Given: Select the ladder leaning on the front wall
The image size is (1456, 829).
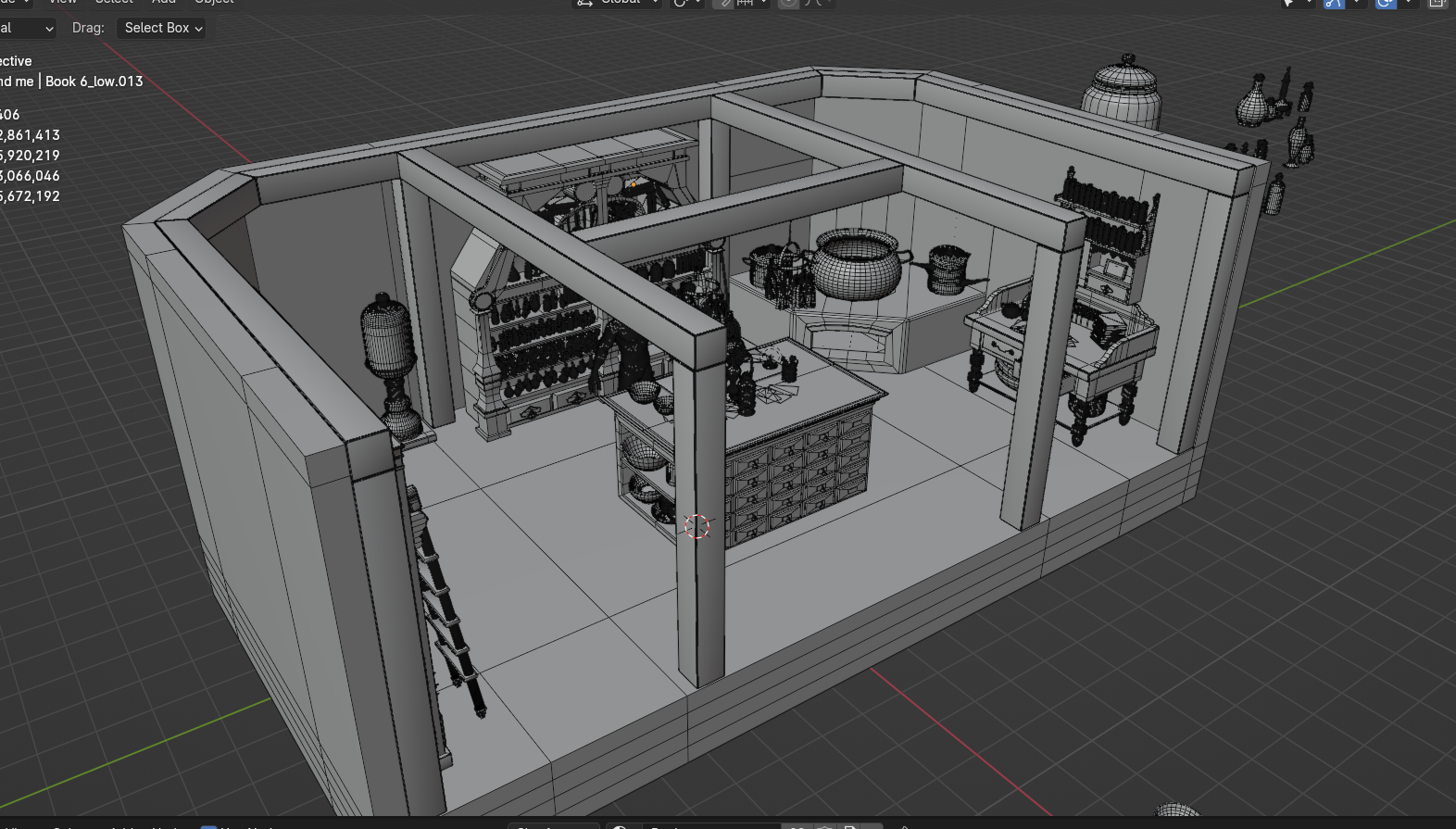Looking at the screenshot, I should coord(445,602).
